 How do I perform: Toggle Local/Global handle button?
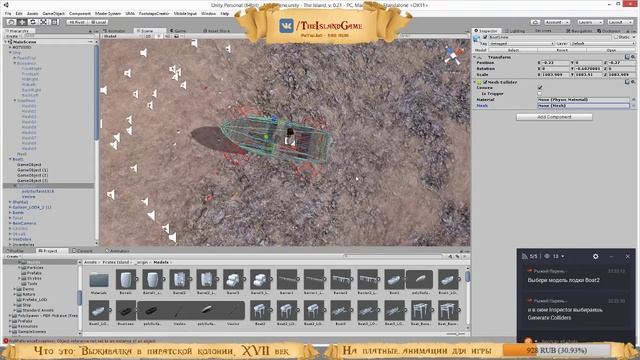tap(98, 22)
